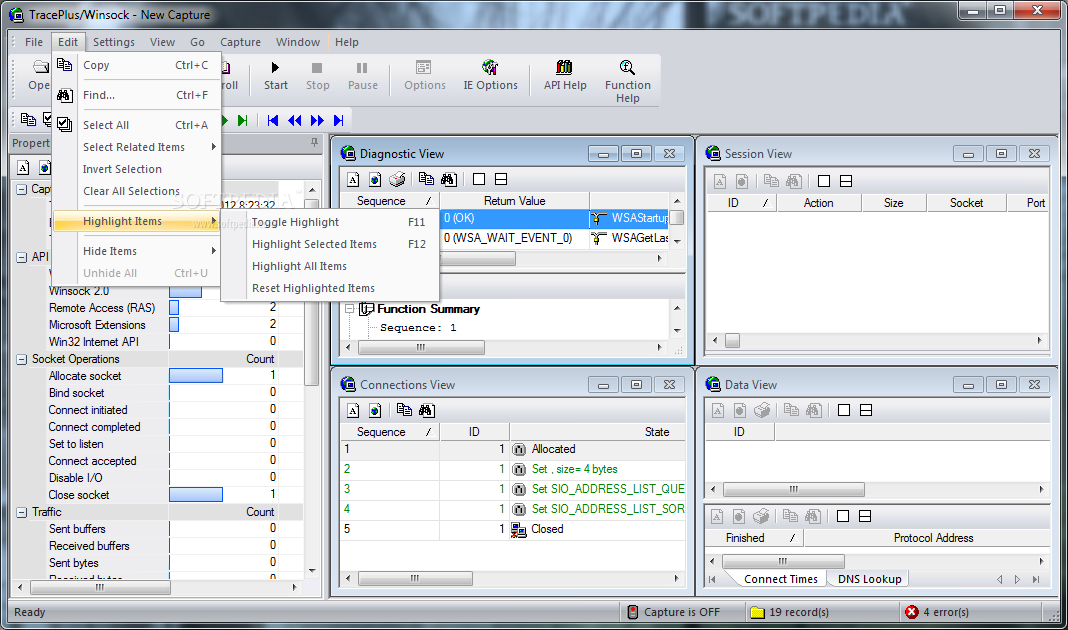
Task: Select Toggle Highlight submenu item
Action: coord(330,222)
